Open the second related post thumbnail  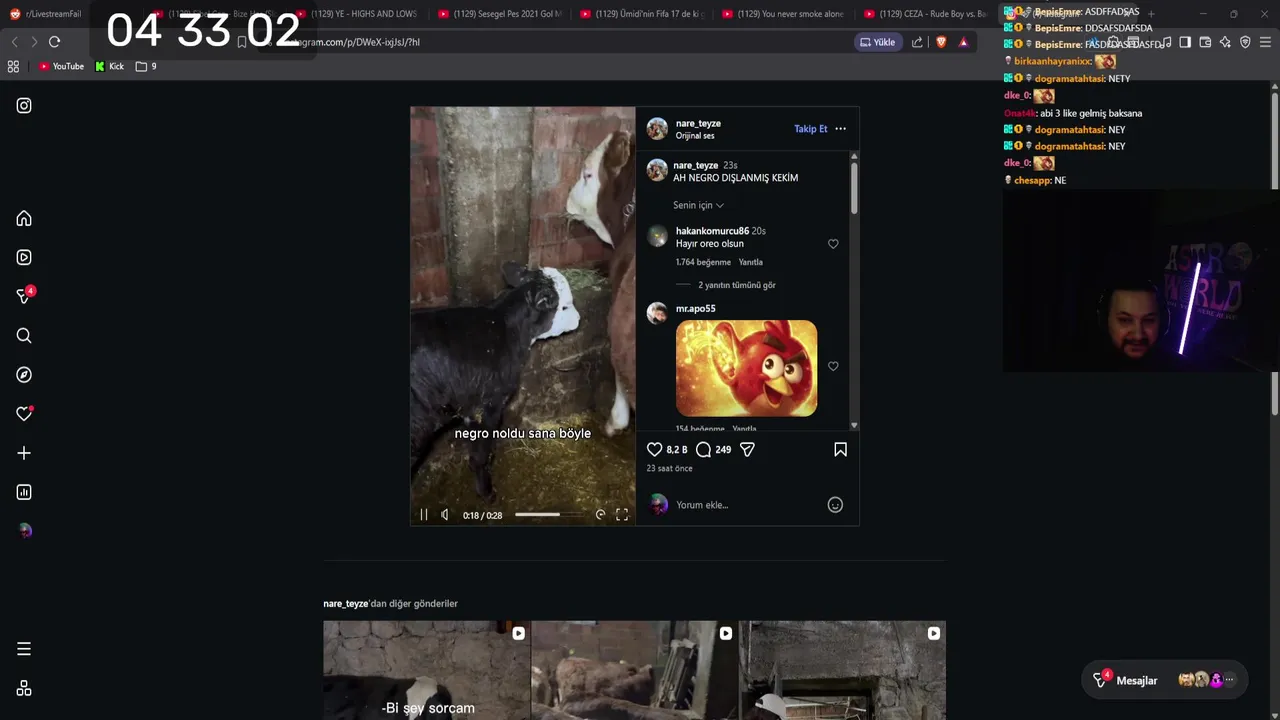point(634,670)
